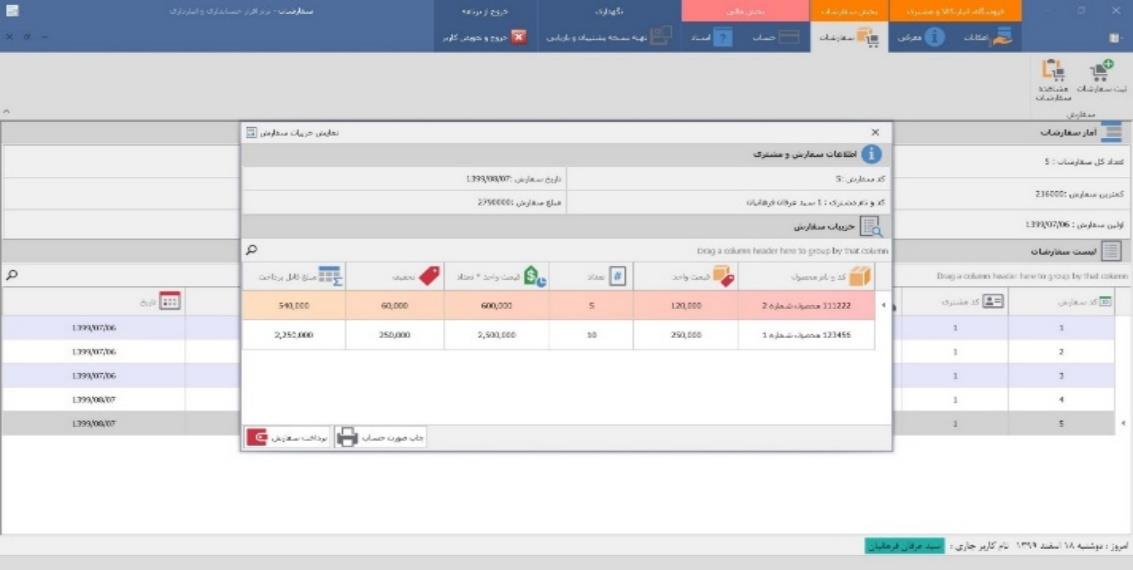Close the order details dialog

pos(876,132)
